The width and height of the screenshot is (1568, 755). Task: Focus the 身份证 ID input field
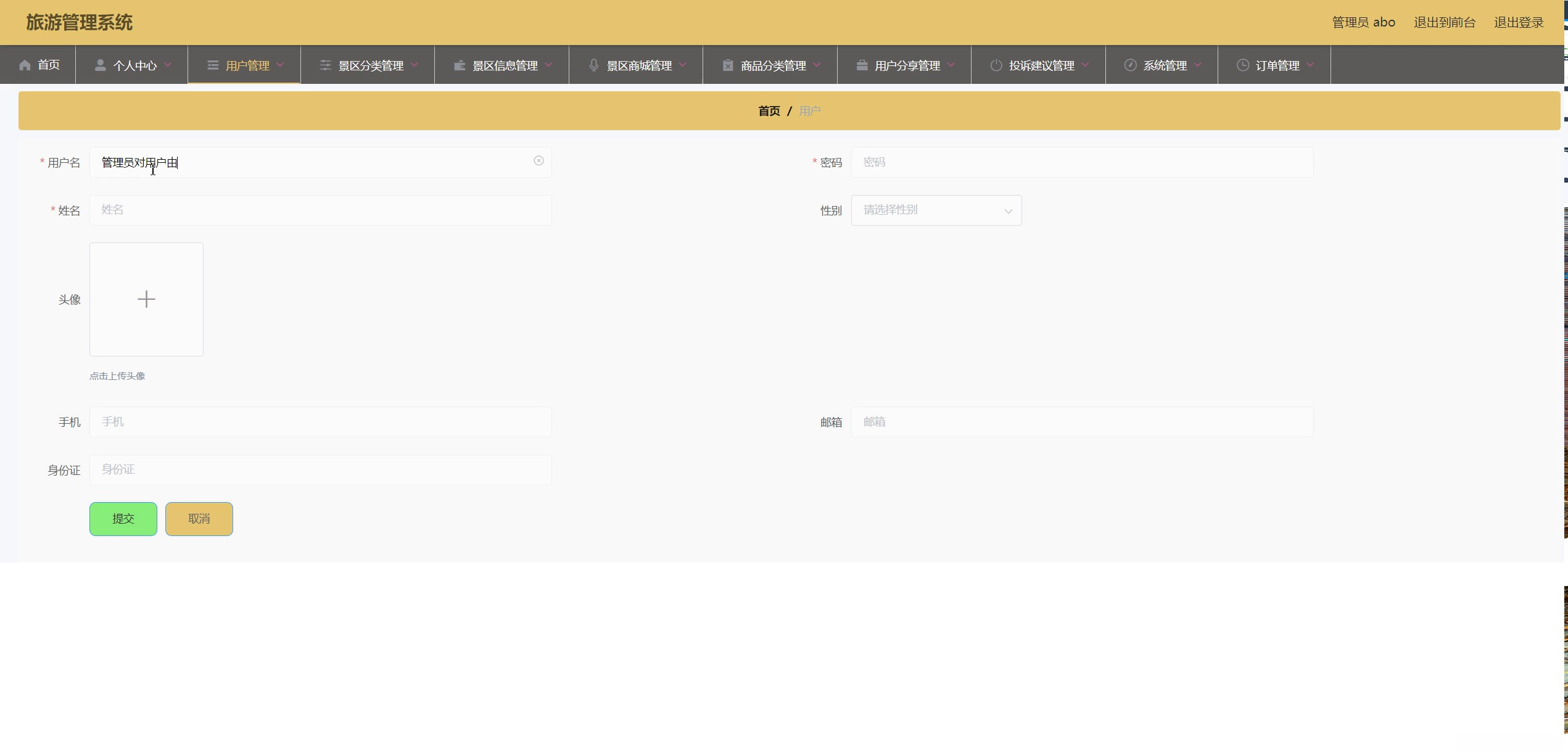[x=320, y=470]
